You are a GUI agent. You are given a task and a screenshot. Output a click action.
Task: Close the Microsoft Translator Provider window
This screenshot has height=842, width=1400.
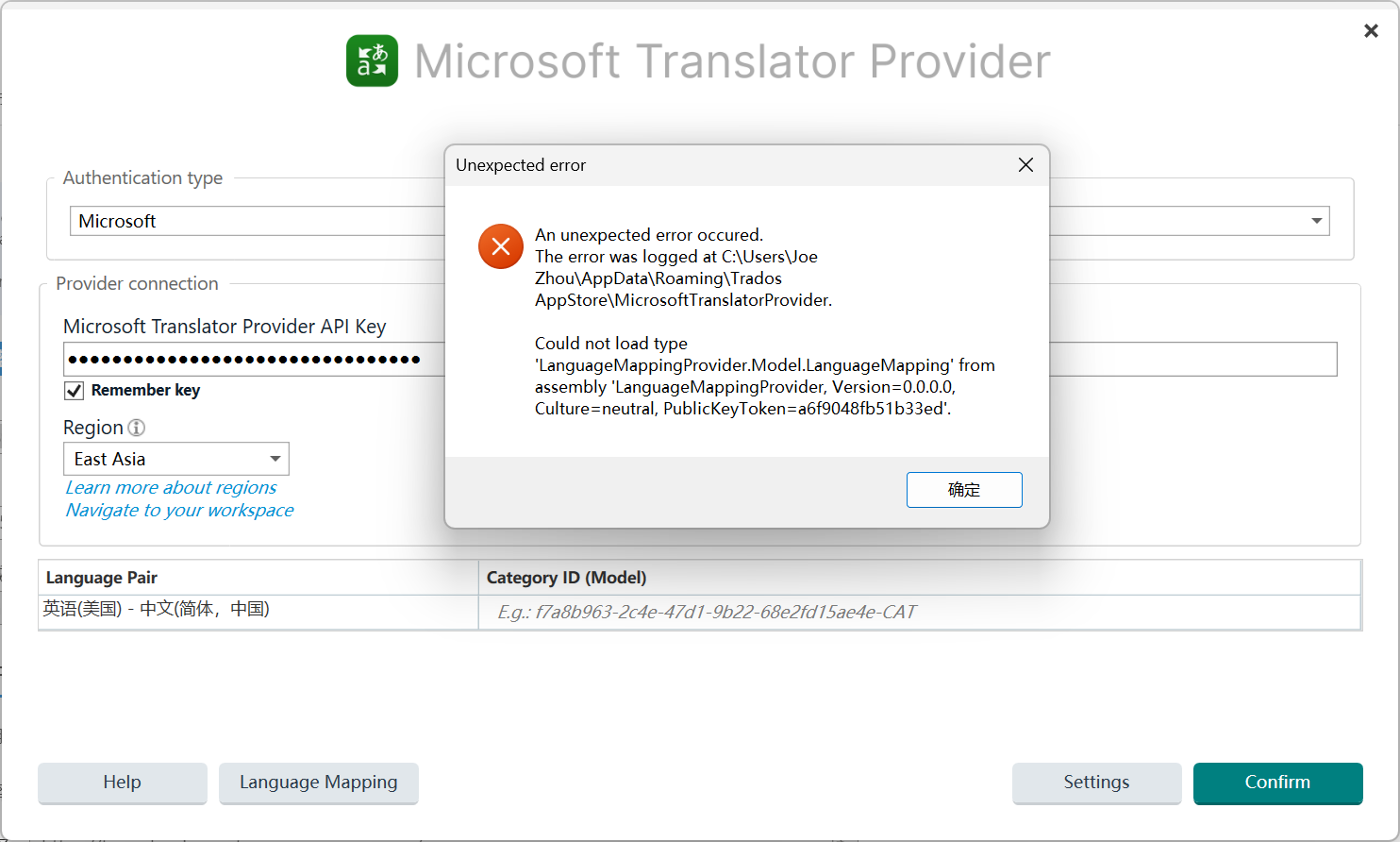[x=1371, y=31]
